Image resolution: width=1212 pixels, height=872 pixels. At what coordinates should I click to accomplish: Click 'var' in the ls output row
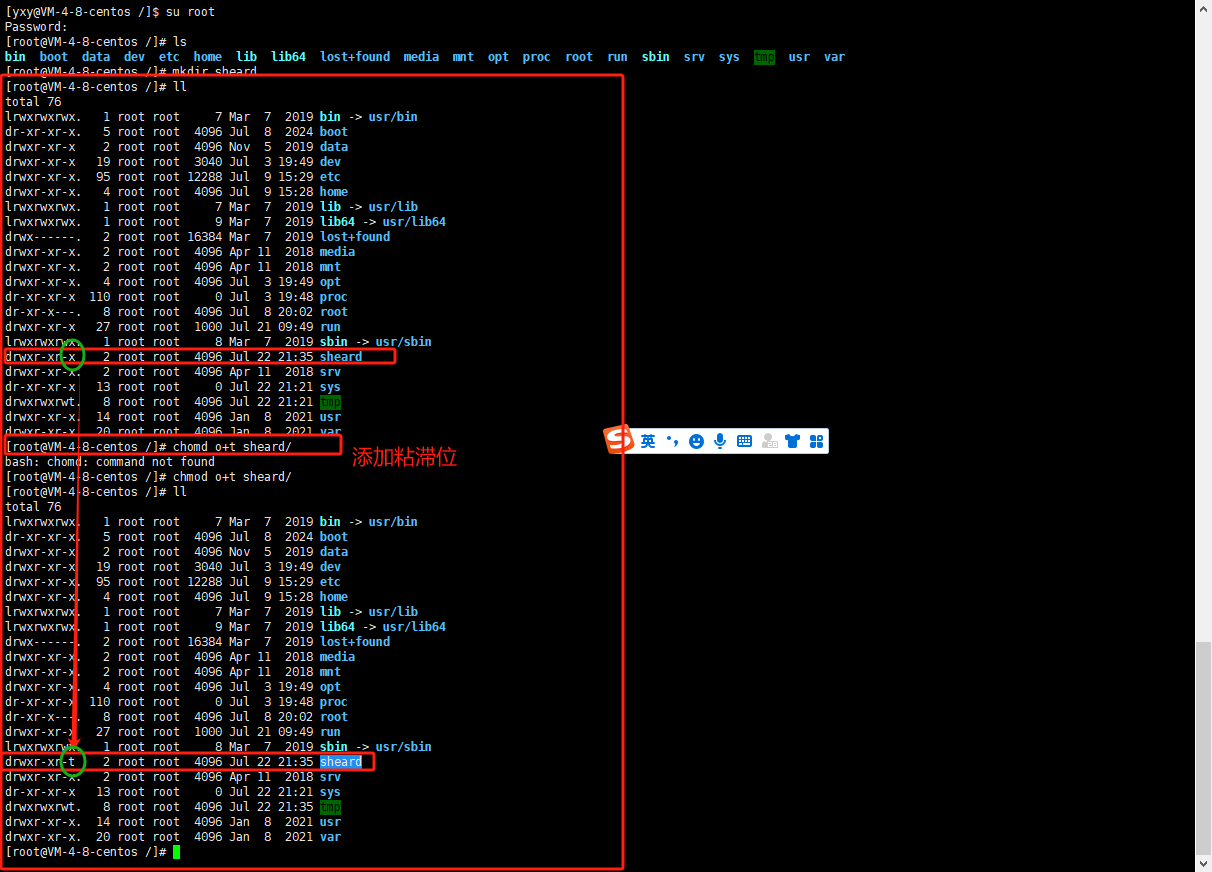[834, 57]
